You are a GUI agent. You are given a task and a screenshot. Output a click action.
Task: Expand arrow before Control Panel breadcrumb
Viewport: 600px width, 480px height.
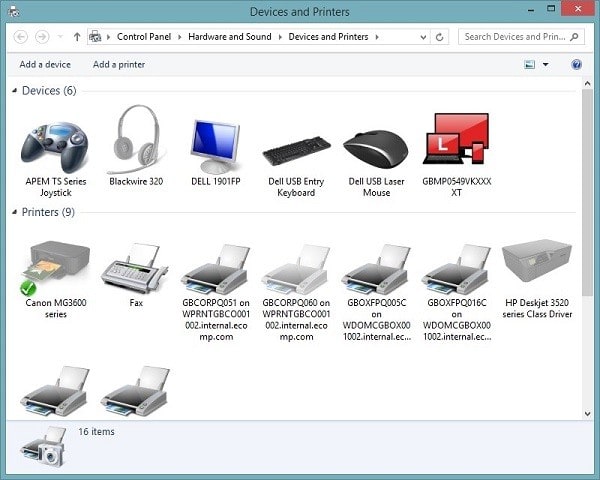(x=108, y=37)
